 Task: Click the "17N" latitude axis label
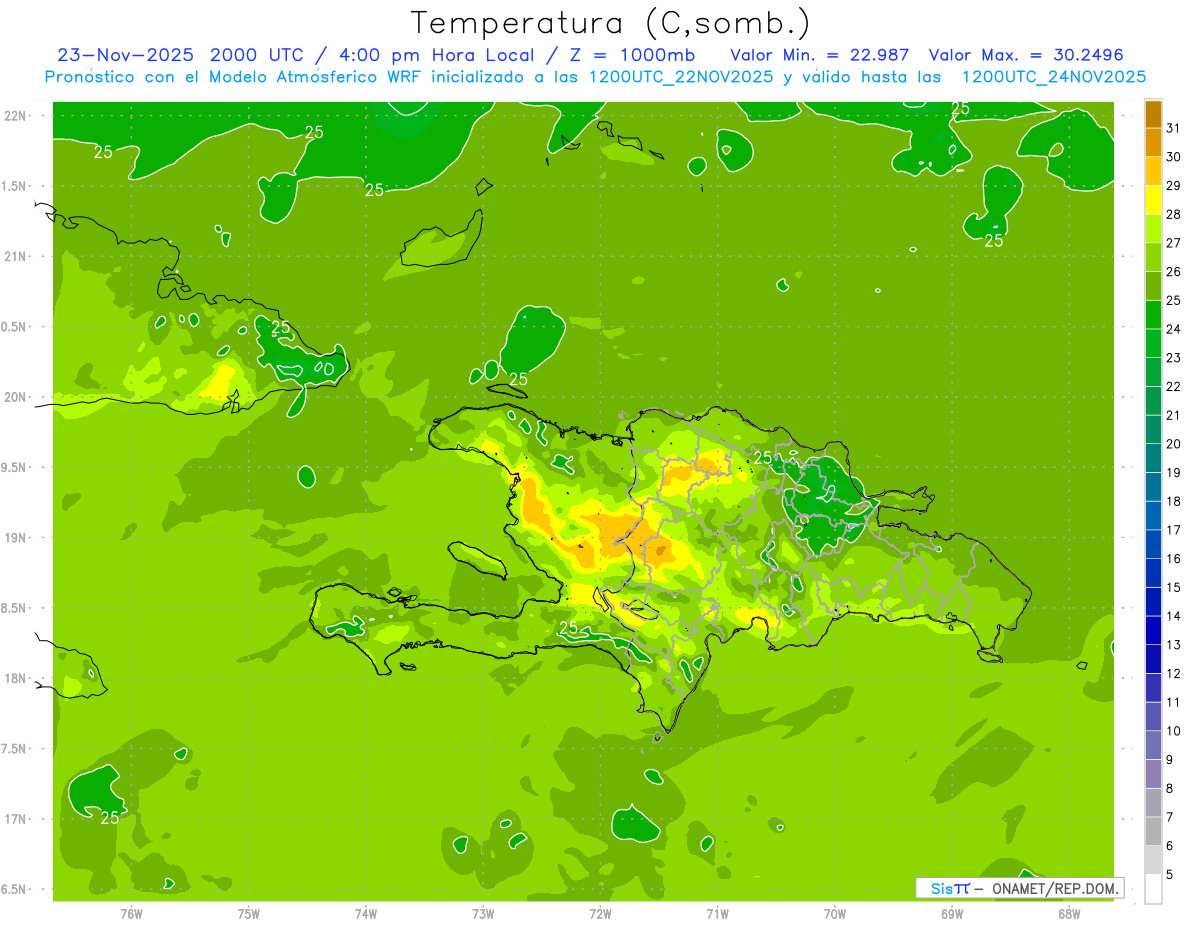tap(16, 819)
